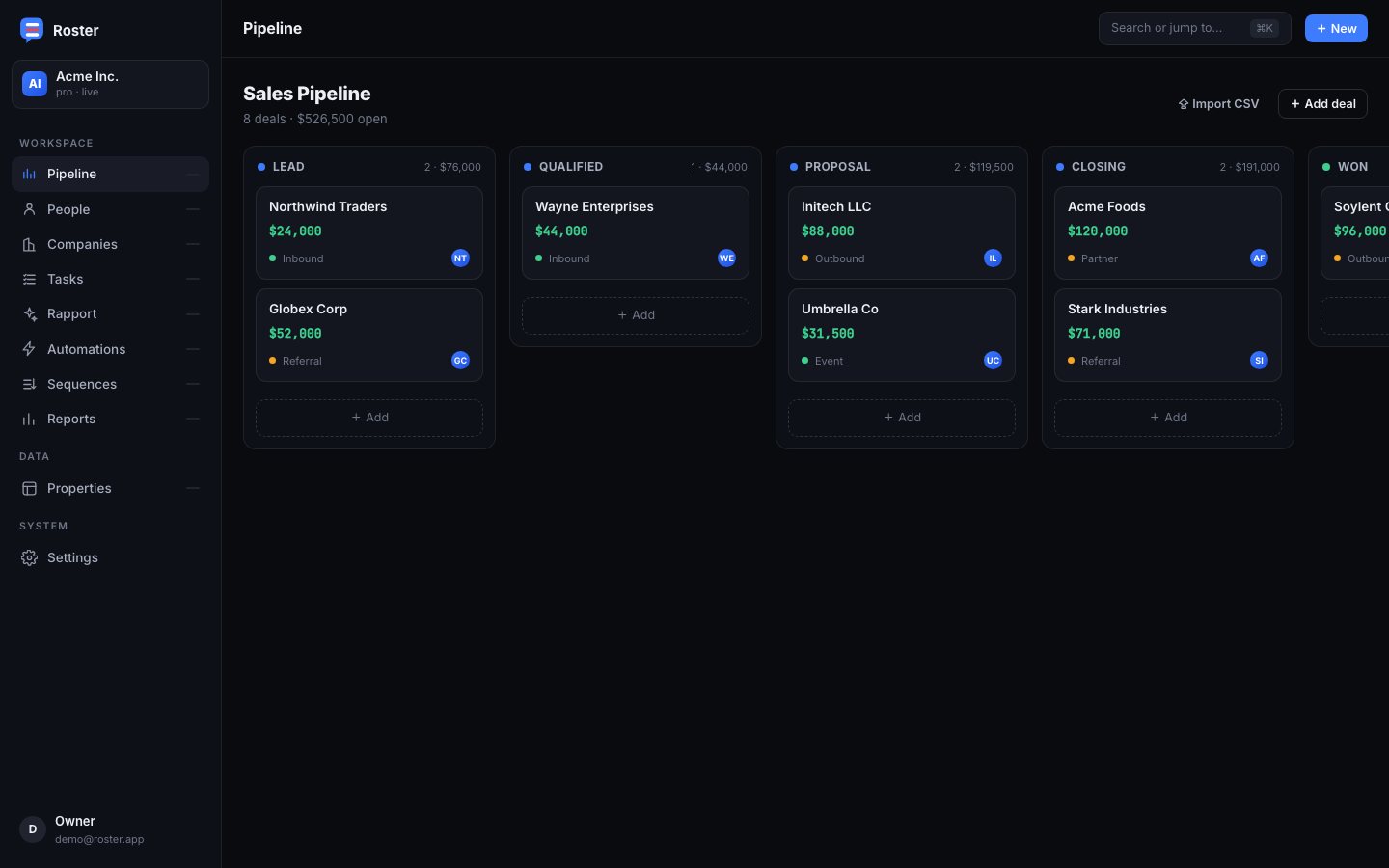Viewport: 1389px width, 868px height.
Task: Open the Owner account menu
Action: point(110,829)
